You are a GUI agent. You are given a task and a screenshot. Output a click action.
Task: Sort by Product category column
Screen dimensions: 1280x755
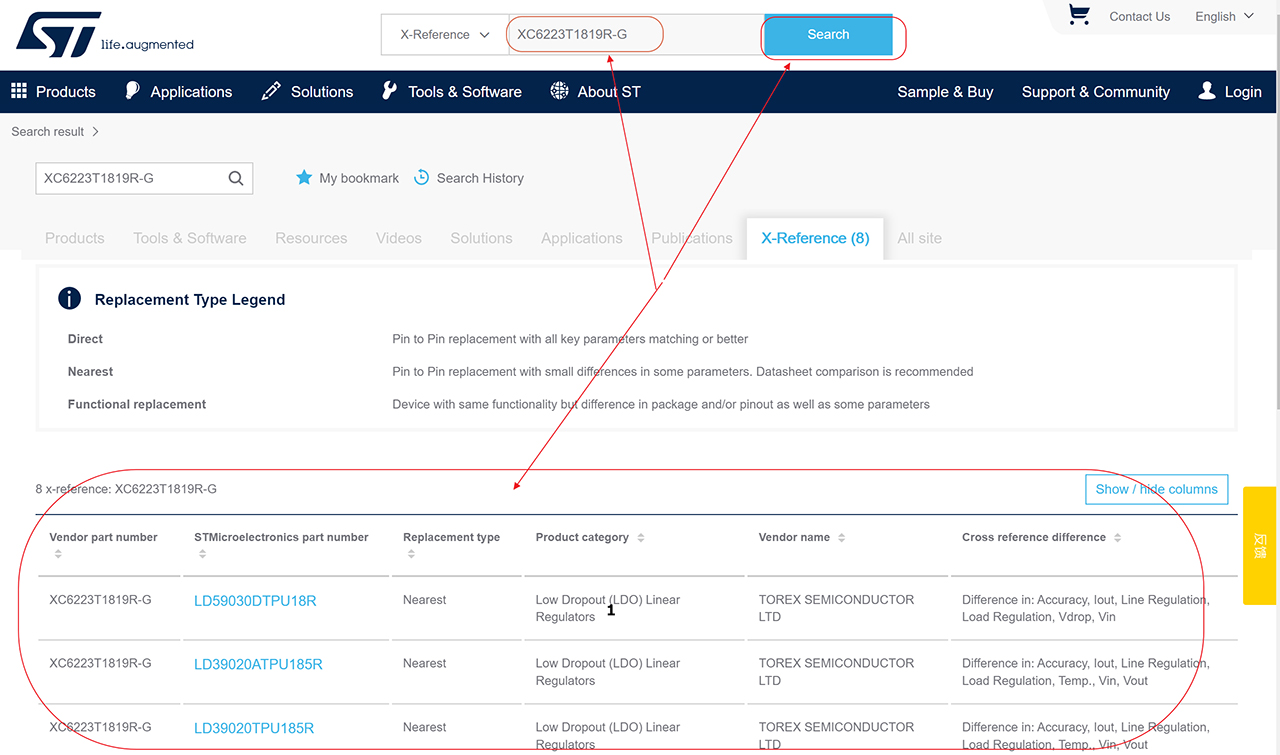point(641,538)
